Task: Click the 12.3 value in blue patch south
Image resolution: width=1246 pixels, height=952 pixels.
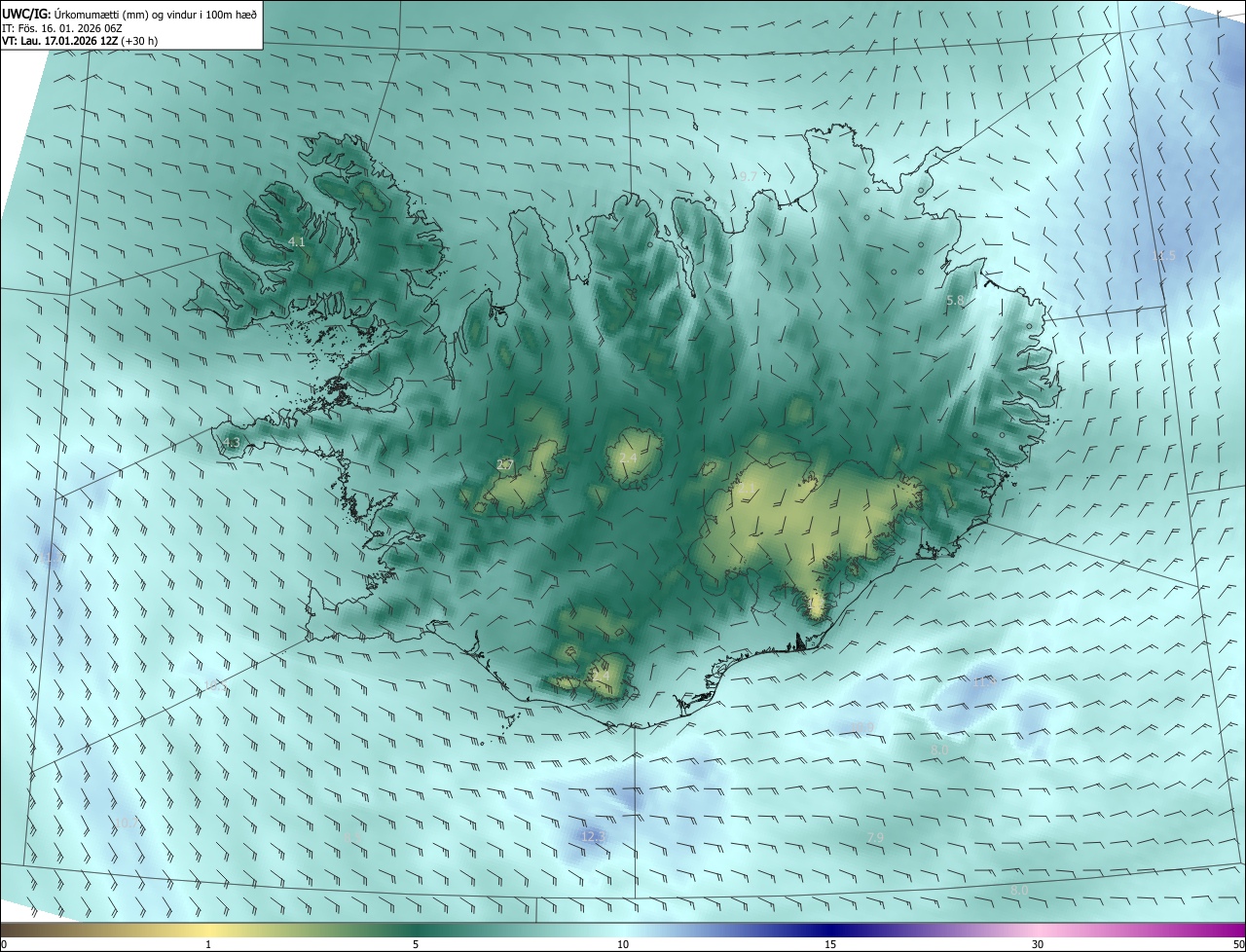Action: (x=593, y=836)
